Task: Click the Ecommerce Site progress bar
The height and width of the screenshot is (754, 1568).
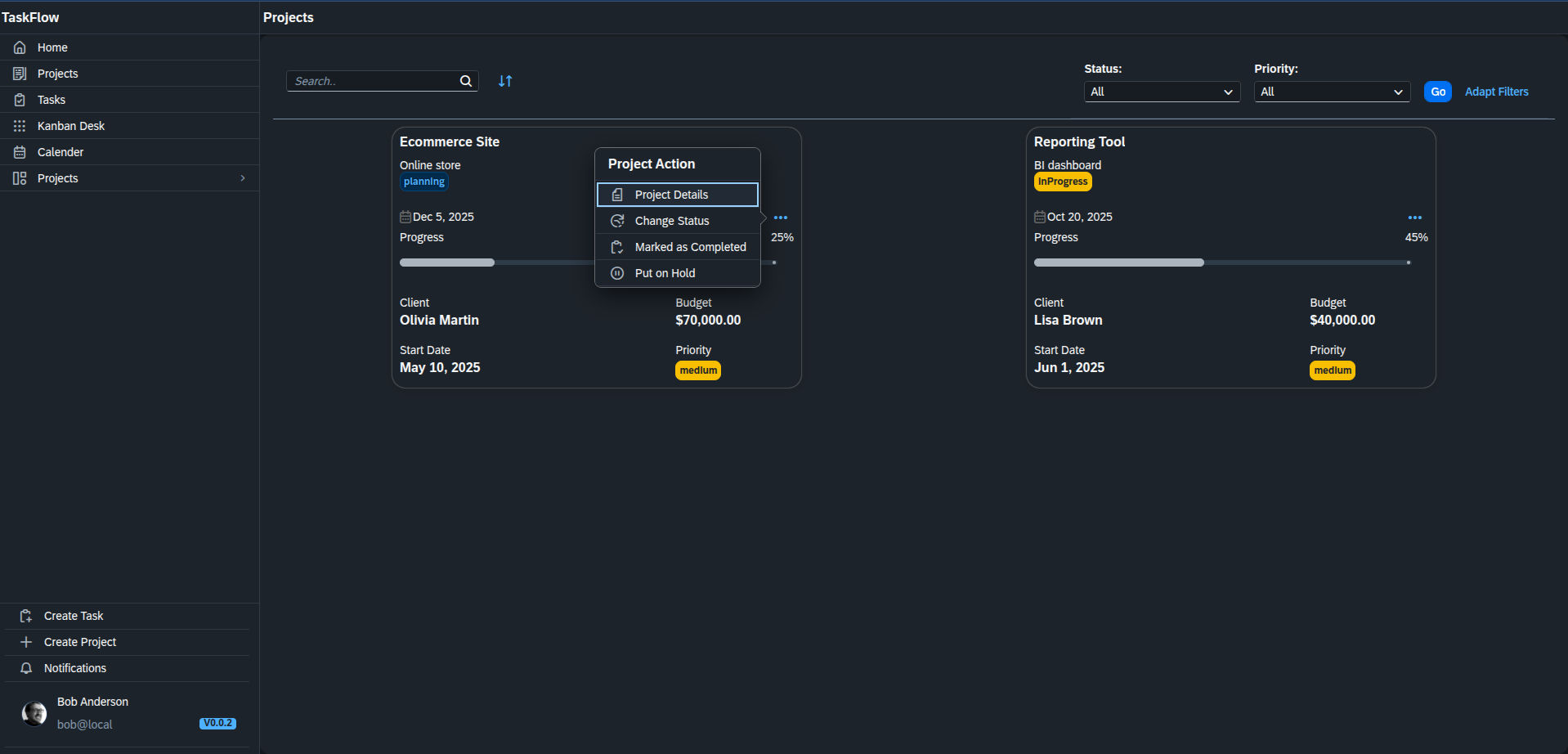Action: point(588,263)
